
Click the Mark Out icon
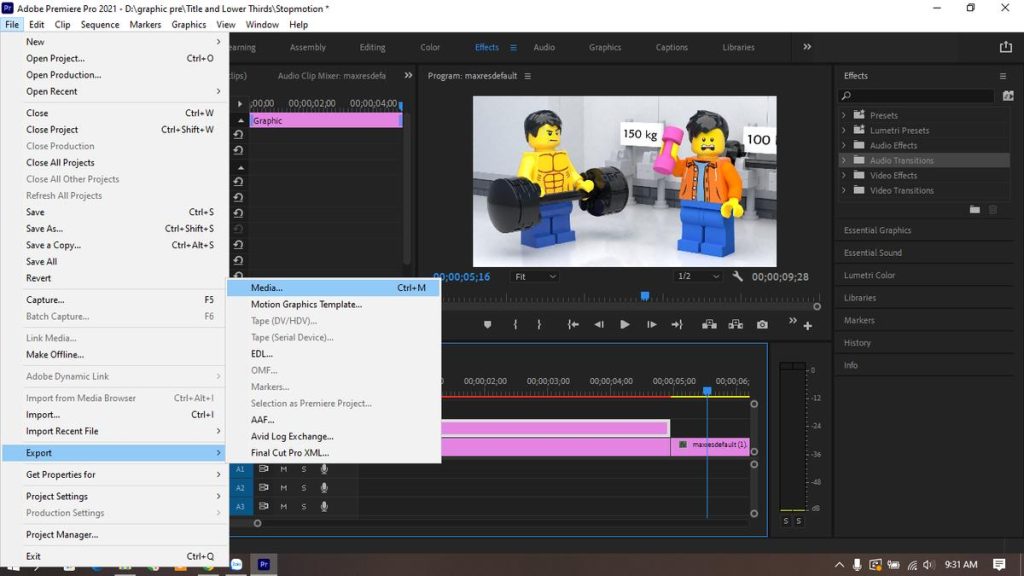point(538,324)
